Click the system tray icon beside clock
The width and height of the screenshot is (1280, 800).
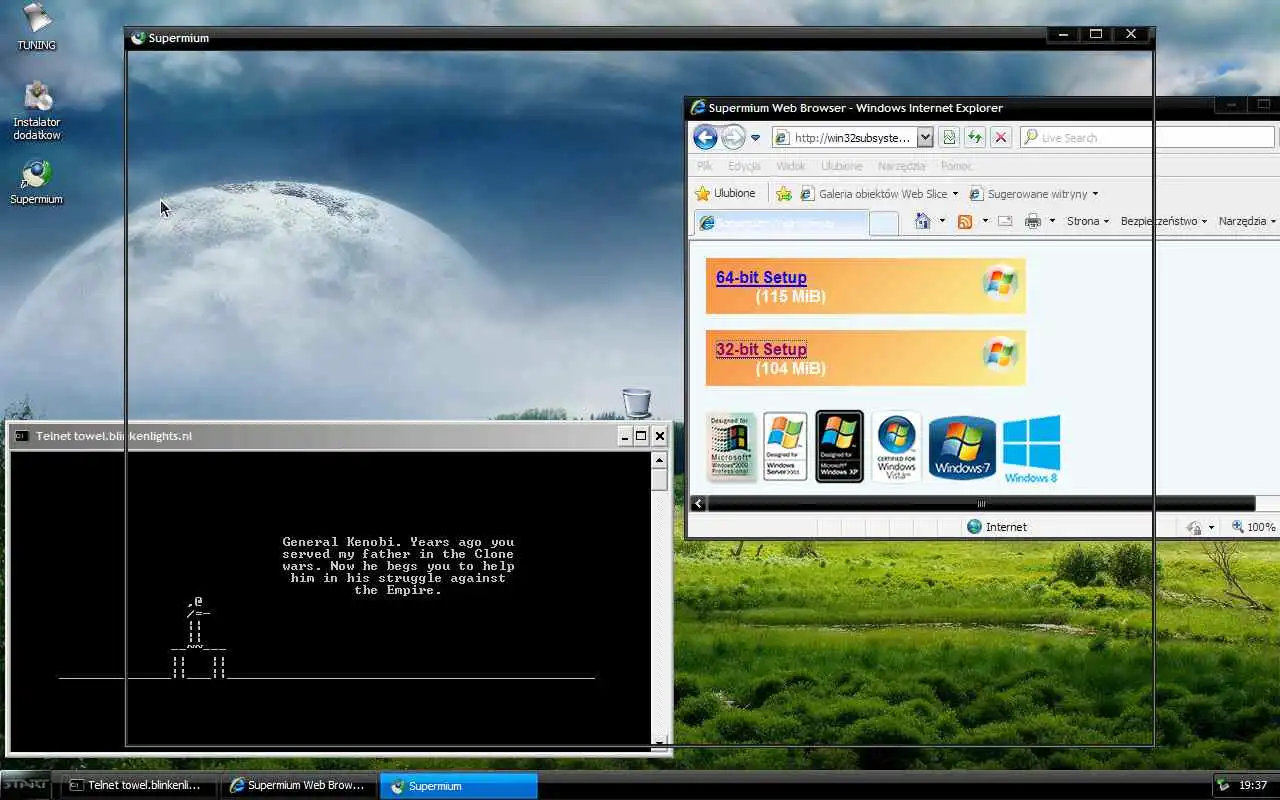(1223, 786)
